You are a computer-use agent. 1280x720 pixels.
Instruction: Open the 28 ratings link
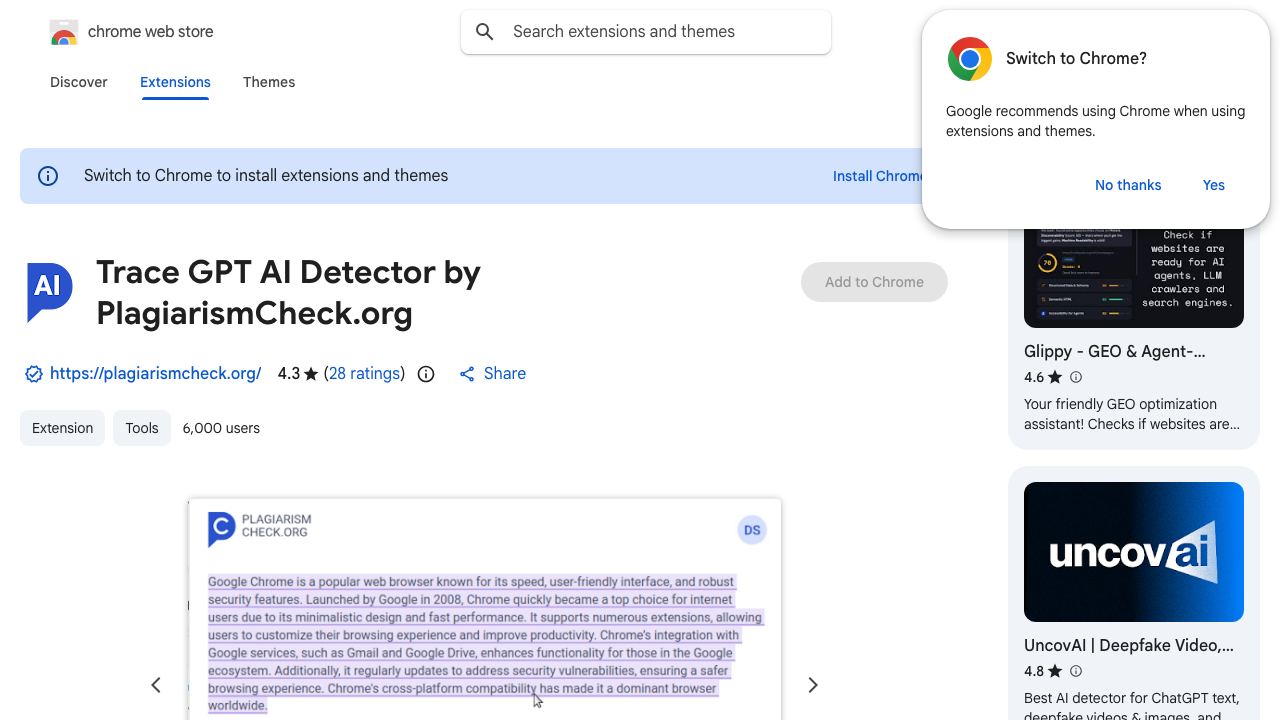pos(364,374)
